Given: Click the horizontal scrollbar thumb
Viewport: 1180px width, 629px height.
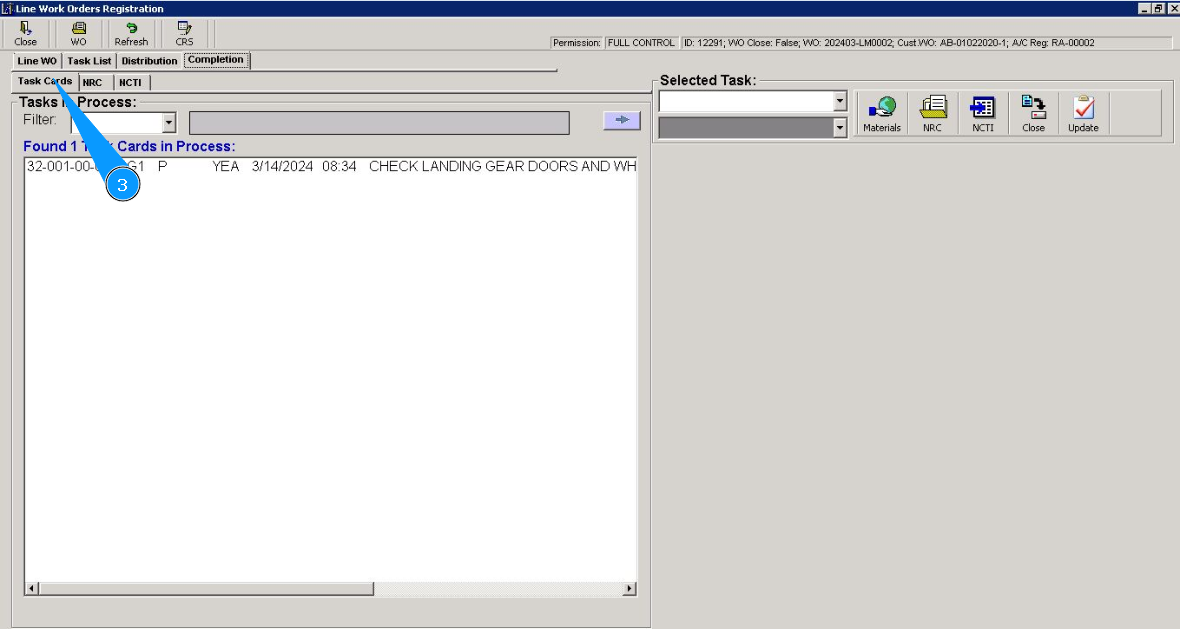Looking at the screenshot, I should [x=206, y=588].
